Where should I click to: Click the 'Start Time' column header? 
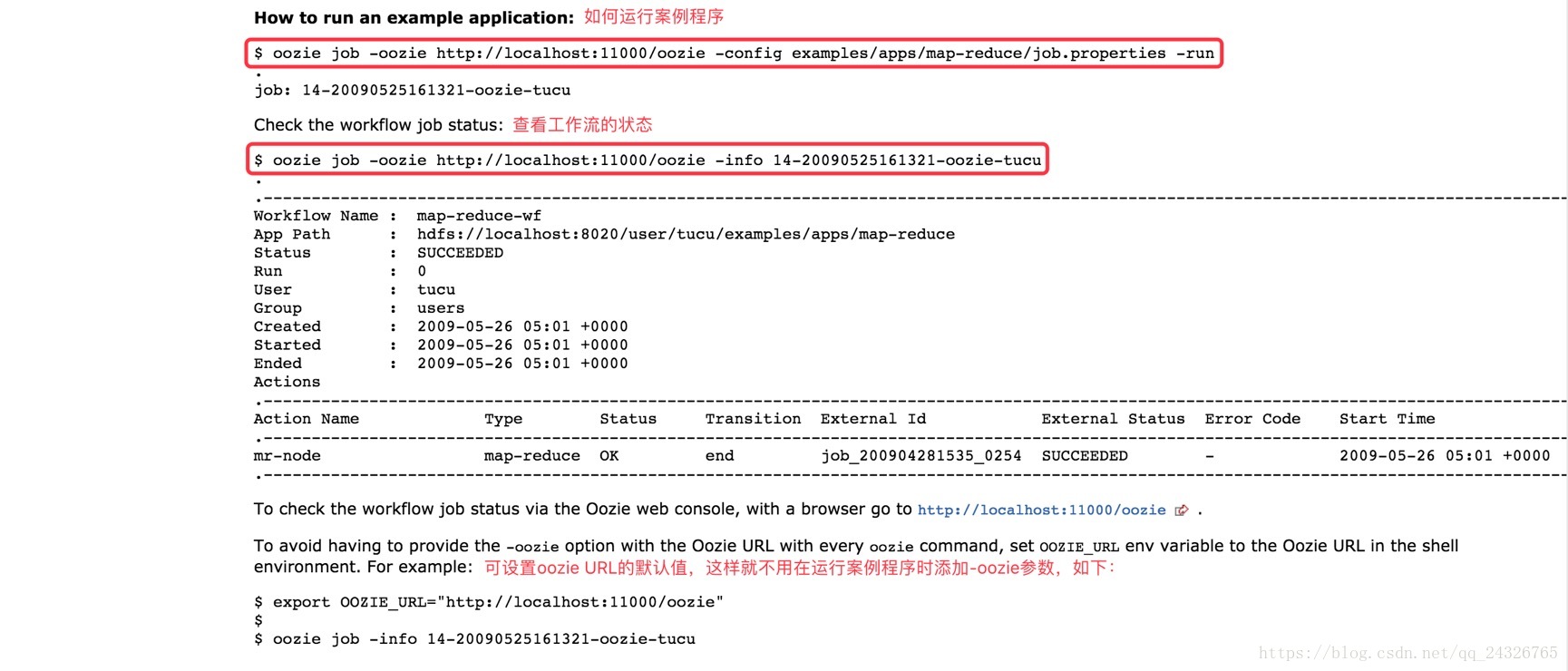click(1387, 419)
